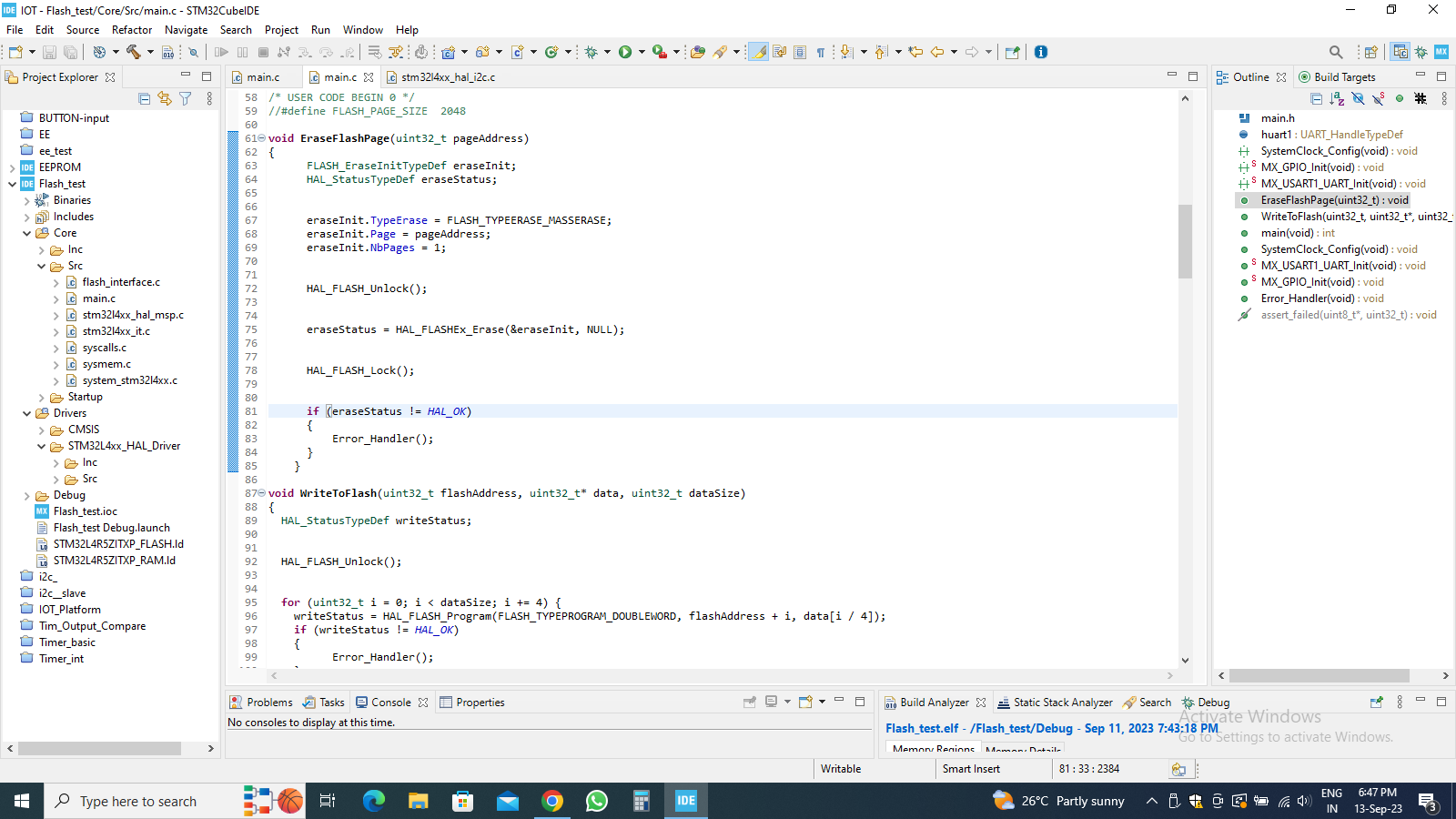Collapse the Drivers folder in project tree

click(x=26, y=413)
